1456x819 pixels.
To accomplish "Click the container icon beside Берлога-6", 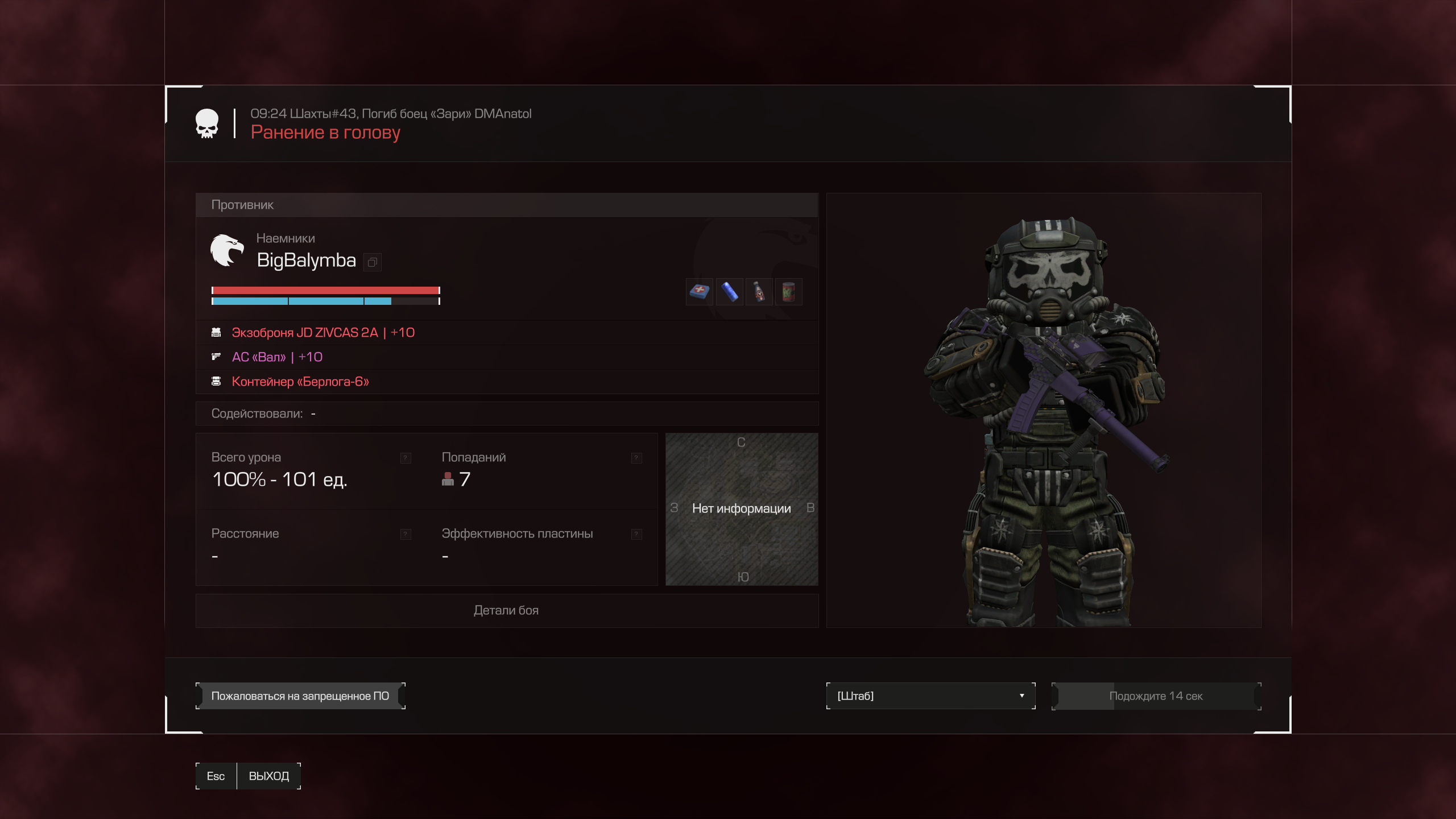I will pyautogui.click(x=216, y=381).
